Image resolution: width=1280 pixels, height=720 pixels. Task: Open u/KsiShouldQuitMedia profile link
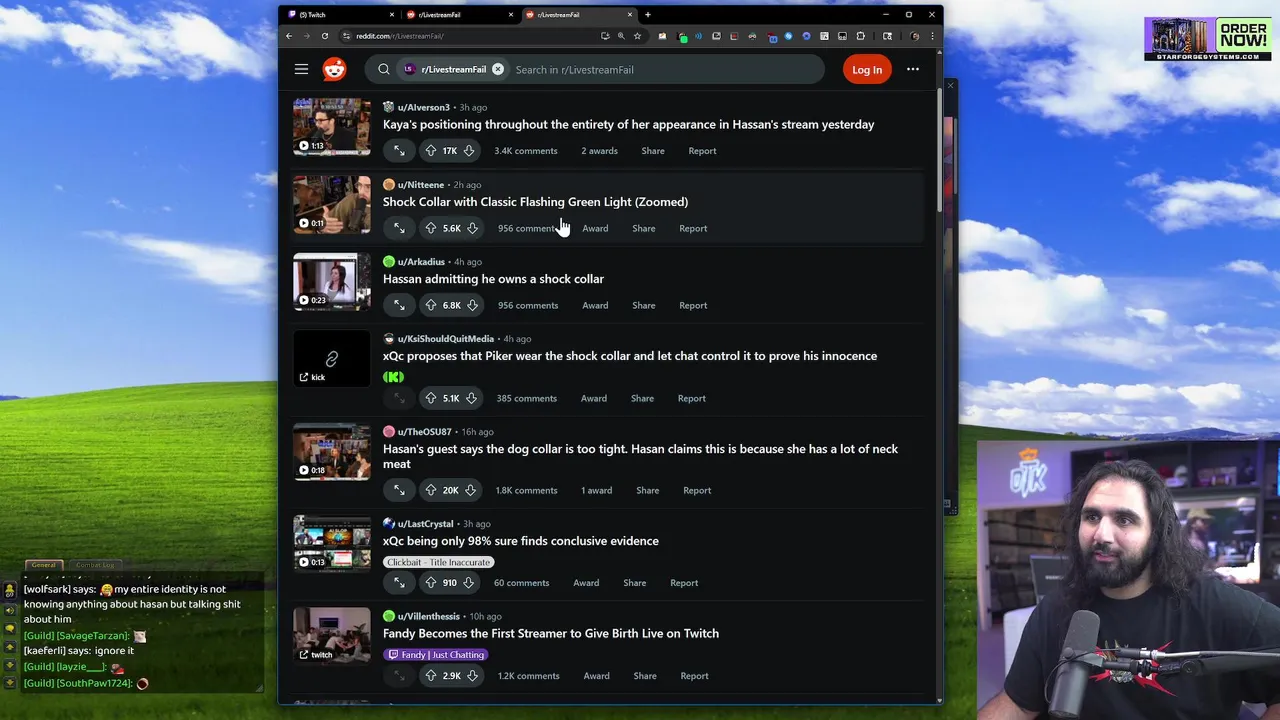(445, 339)
